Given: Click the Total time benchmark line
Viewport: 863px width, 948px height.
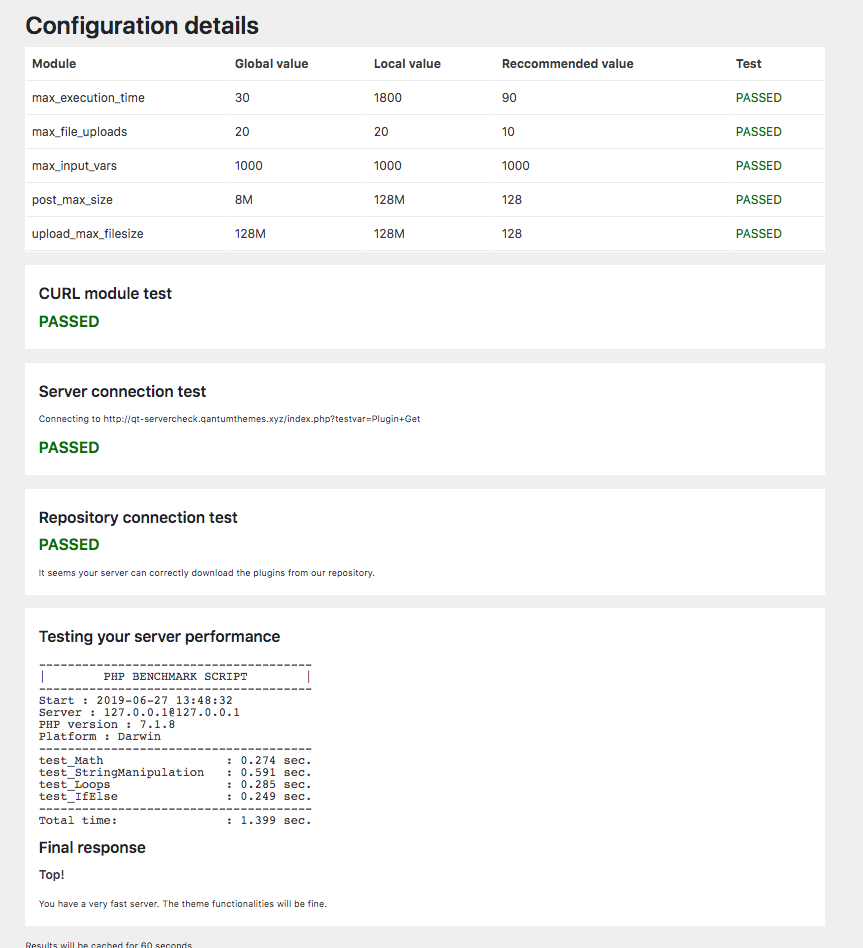Looking at the screenshot, I should [175, 820].
